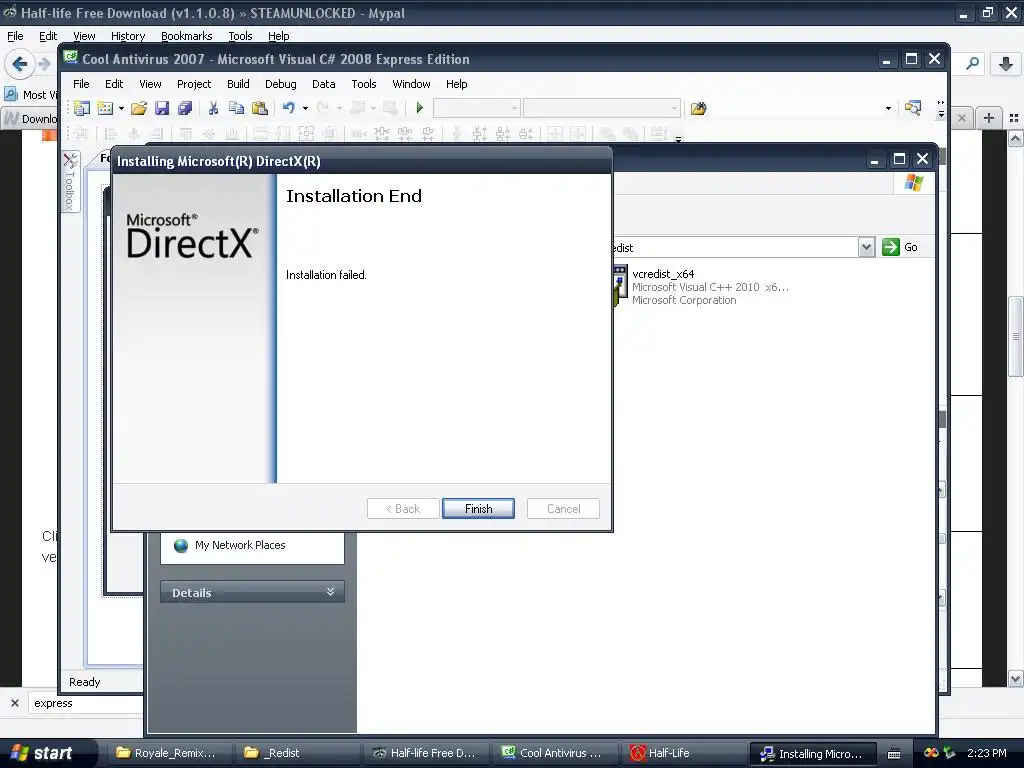Open Mypal's Bookmarks menu
The image size is (1024, 768).
tap(187, 37)
